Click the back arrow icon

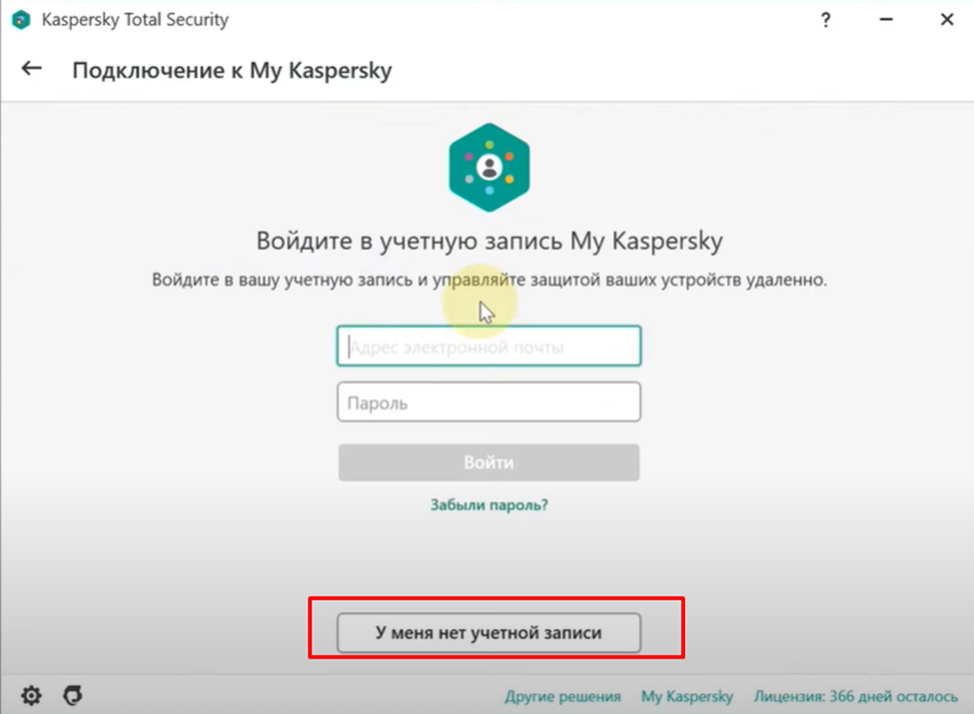pos(32,69)
